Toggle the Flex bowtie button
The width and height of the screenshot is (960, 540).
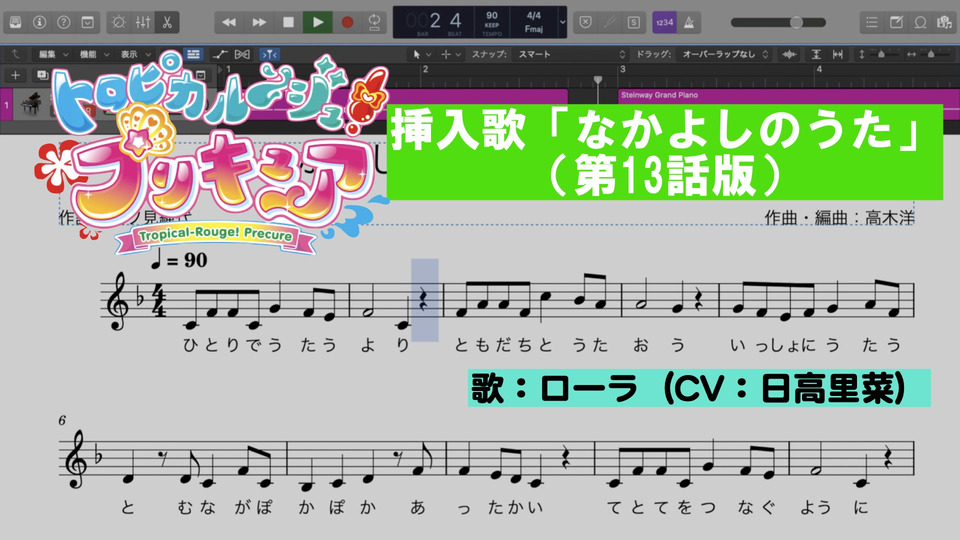242,54
